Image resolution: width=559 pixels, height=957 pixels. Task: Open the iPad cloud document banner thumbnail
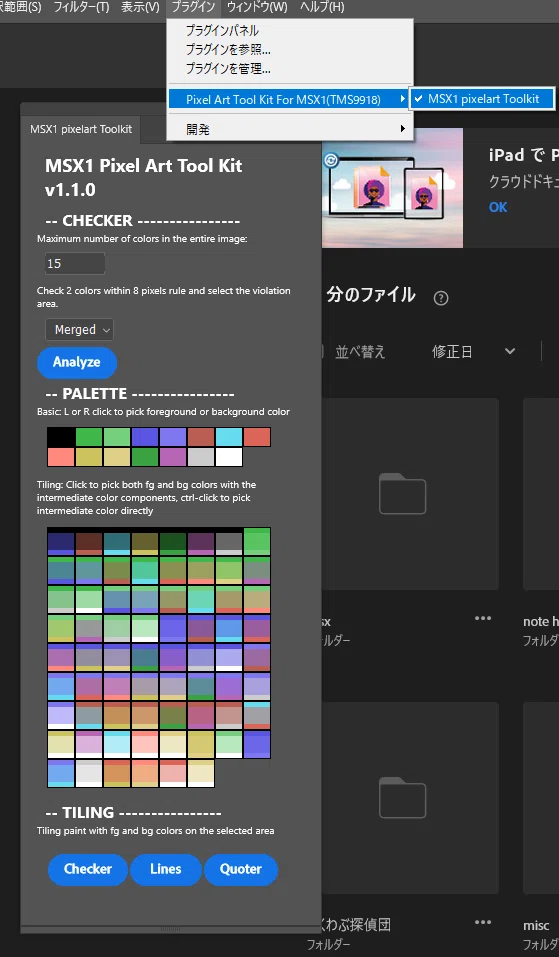click(x=392, y=188)
